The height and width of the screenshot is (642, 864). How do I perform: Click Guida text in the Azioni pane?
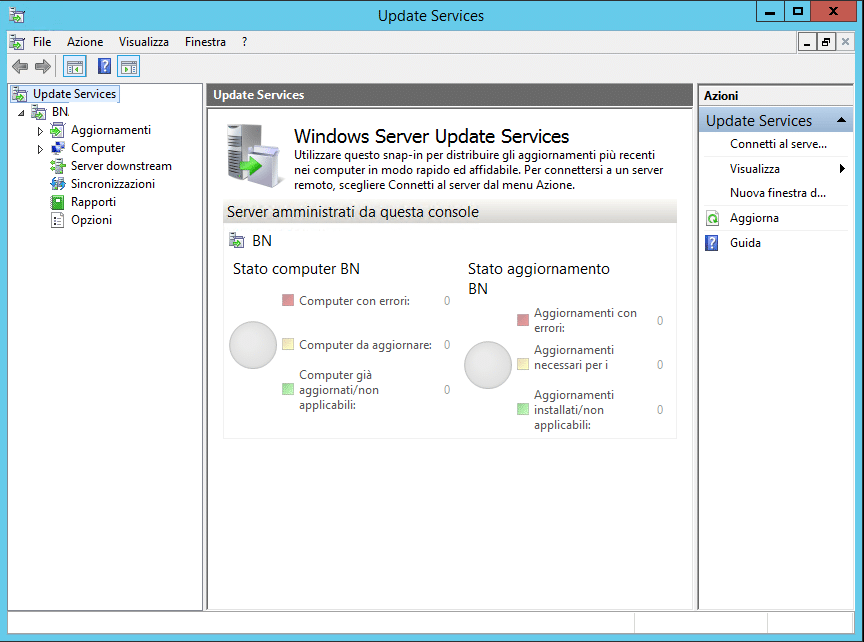tap(745, 243)
